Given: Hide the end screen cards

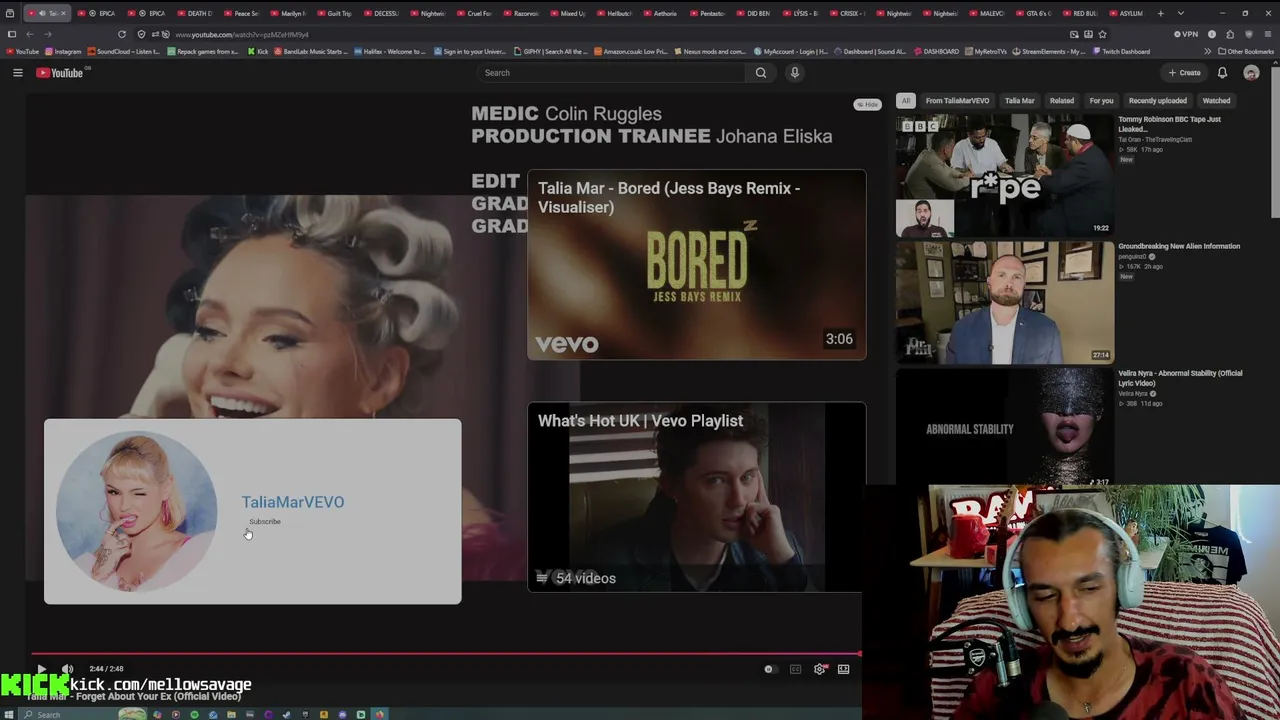Looking at the screenshot, I should [867, 104].
